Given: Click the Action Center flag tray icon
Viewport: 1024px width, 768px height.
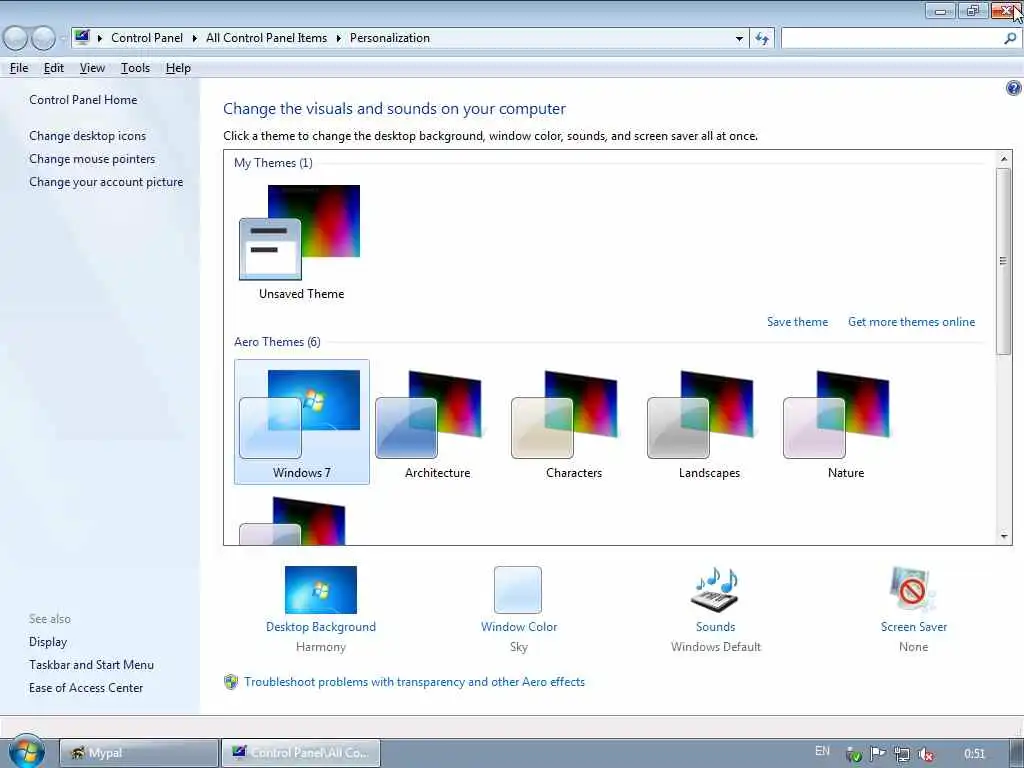Looking at the screenshot, I should pyautogui.click(x=877, y=754).
